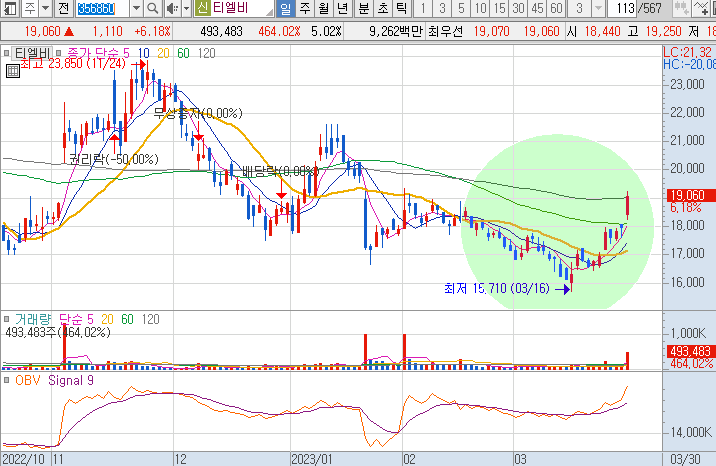Click the 티엘비 chart legend label
This screenshot has width=716, height=466.
point(32,53)
